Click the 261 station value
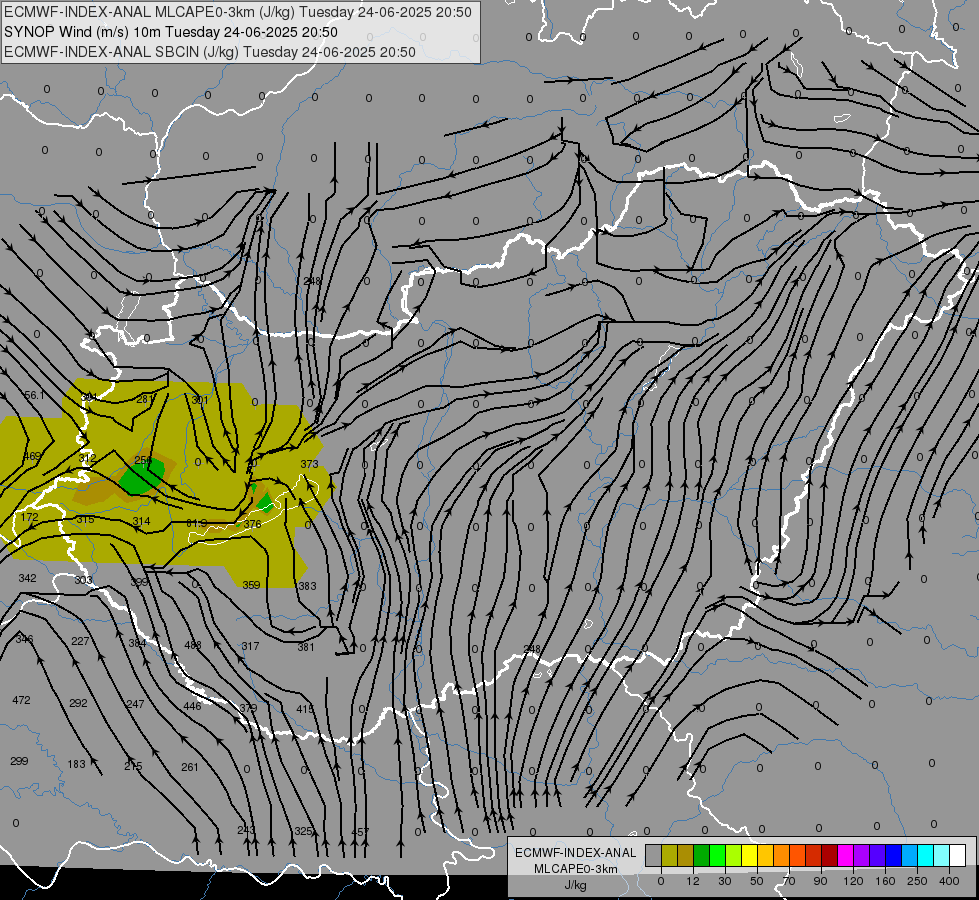979x900 pixels. (x=190, y=767)
